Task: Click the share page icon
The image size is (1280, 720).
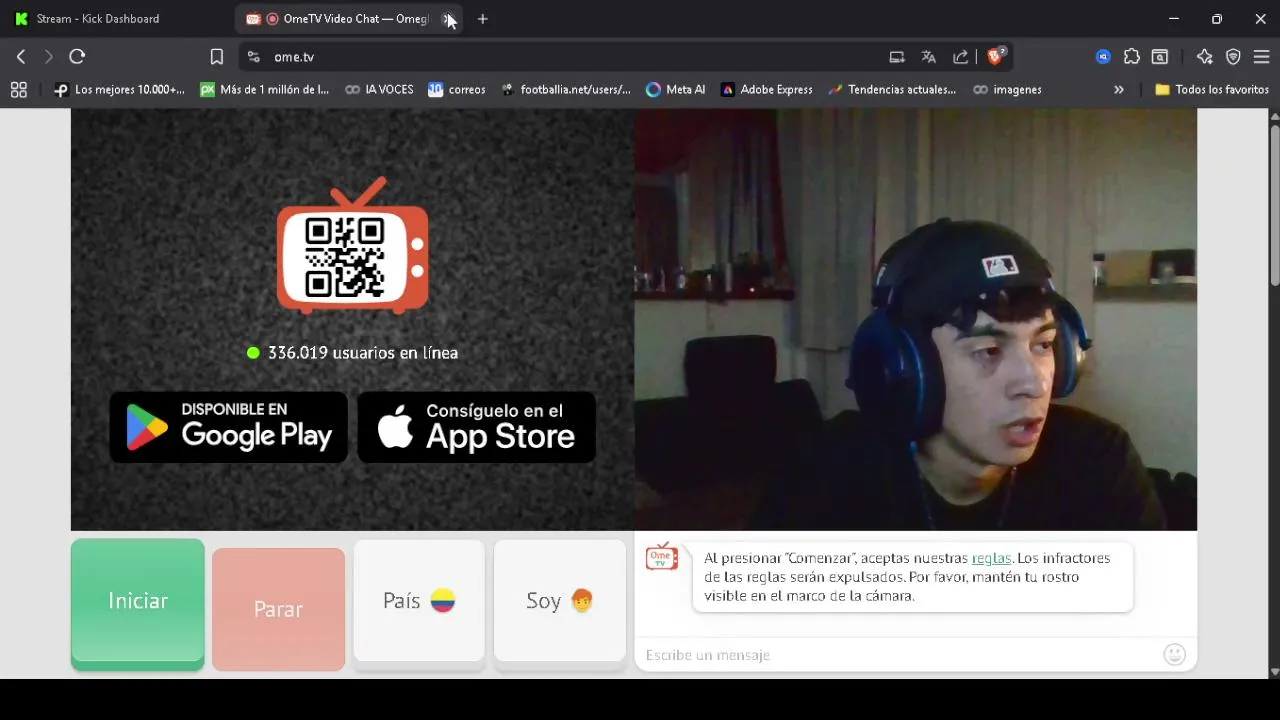Action: point(961,57)
